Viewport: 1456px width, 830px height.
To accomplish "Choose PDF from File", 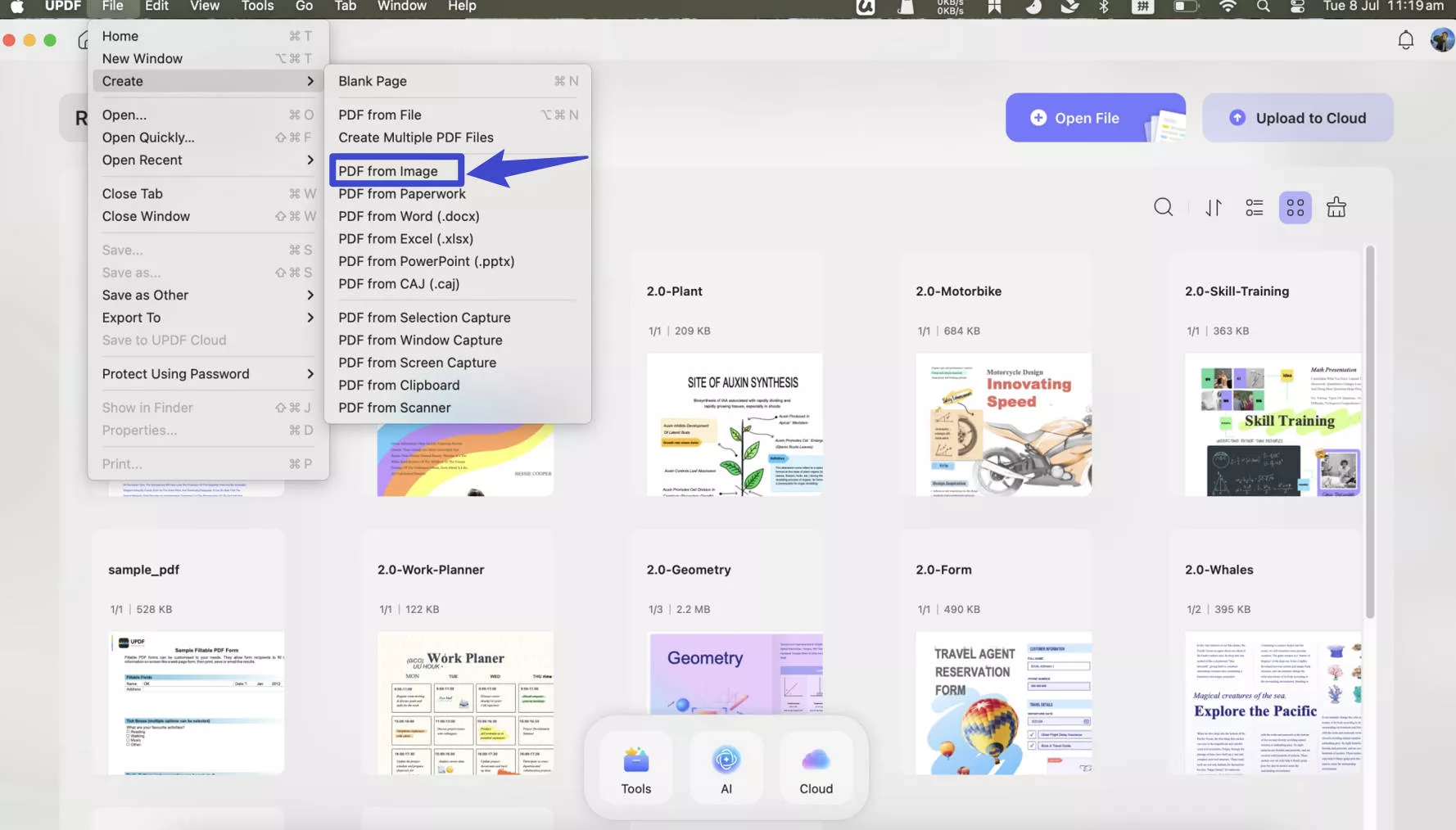I will tap(458, 115).
